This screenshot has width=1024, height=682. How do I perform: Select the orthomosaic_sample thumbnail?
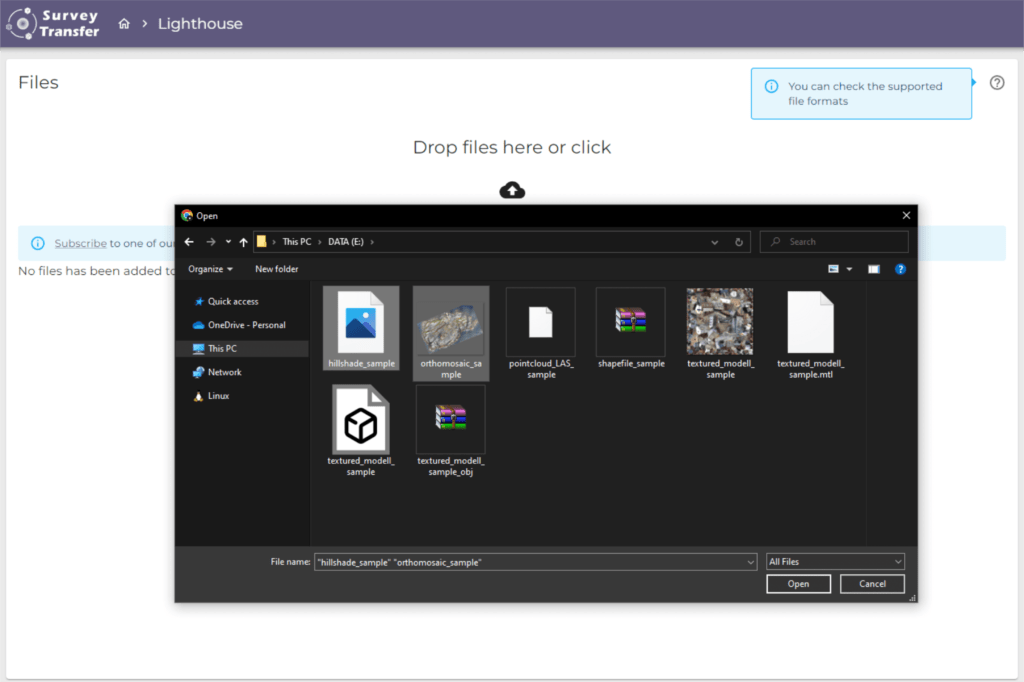pos(450,329)
